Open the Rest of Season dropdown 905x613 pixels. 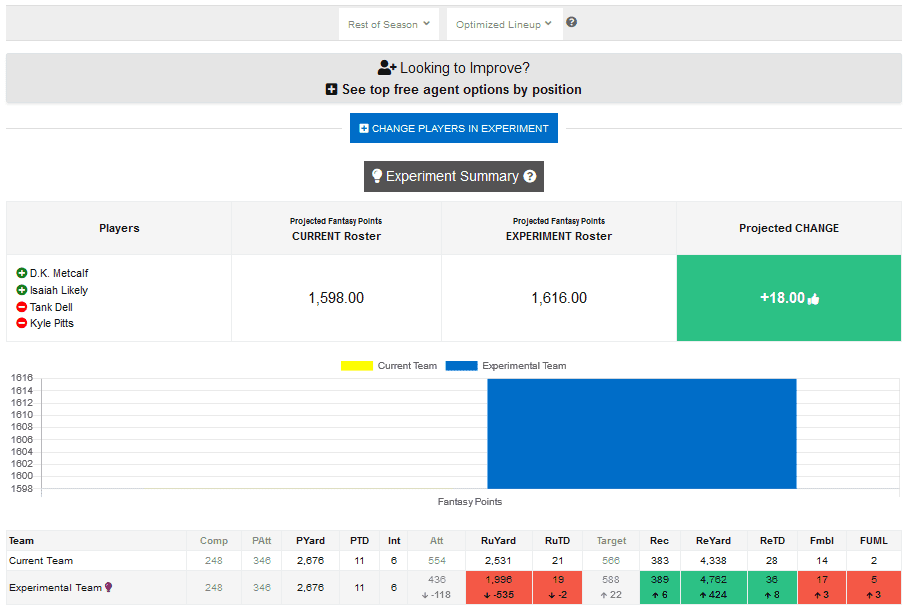388,23
